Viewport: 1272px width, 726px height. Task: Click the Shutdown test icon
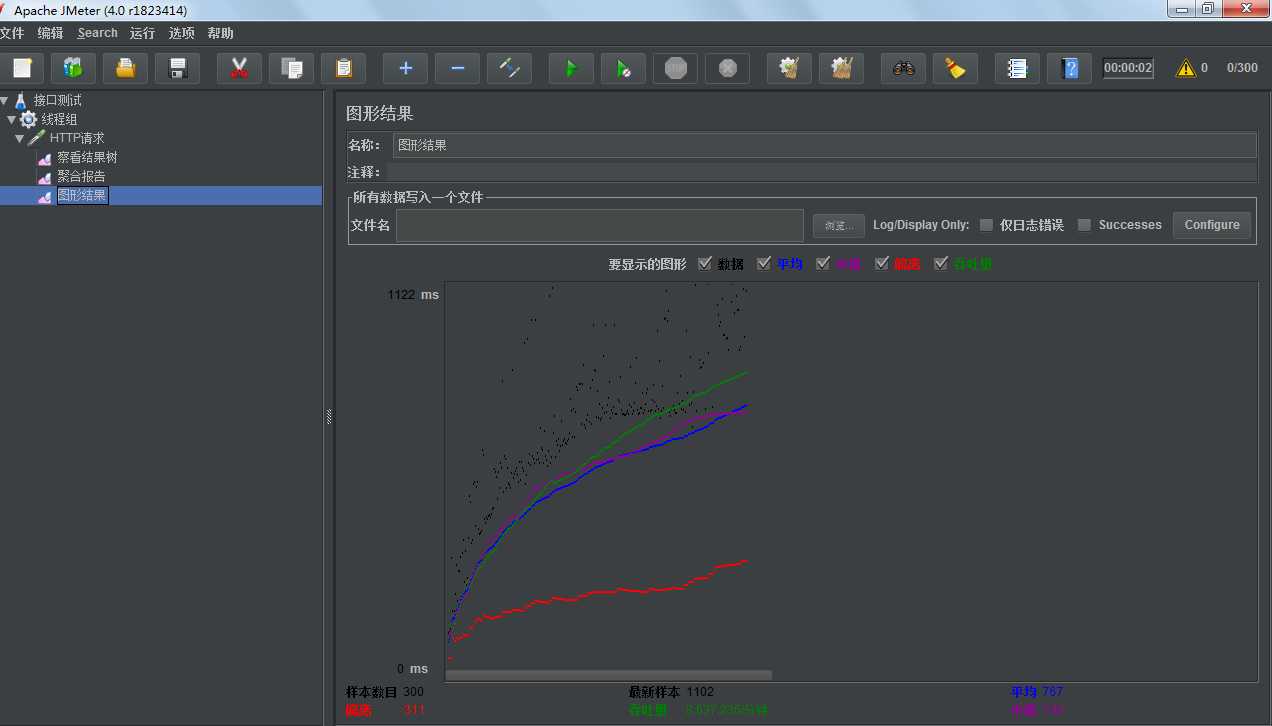tap(727, 68)
